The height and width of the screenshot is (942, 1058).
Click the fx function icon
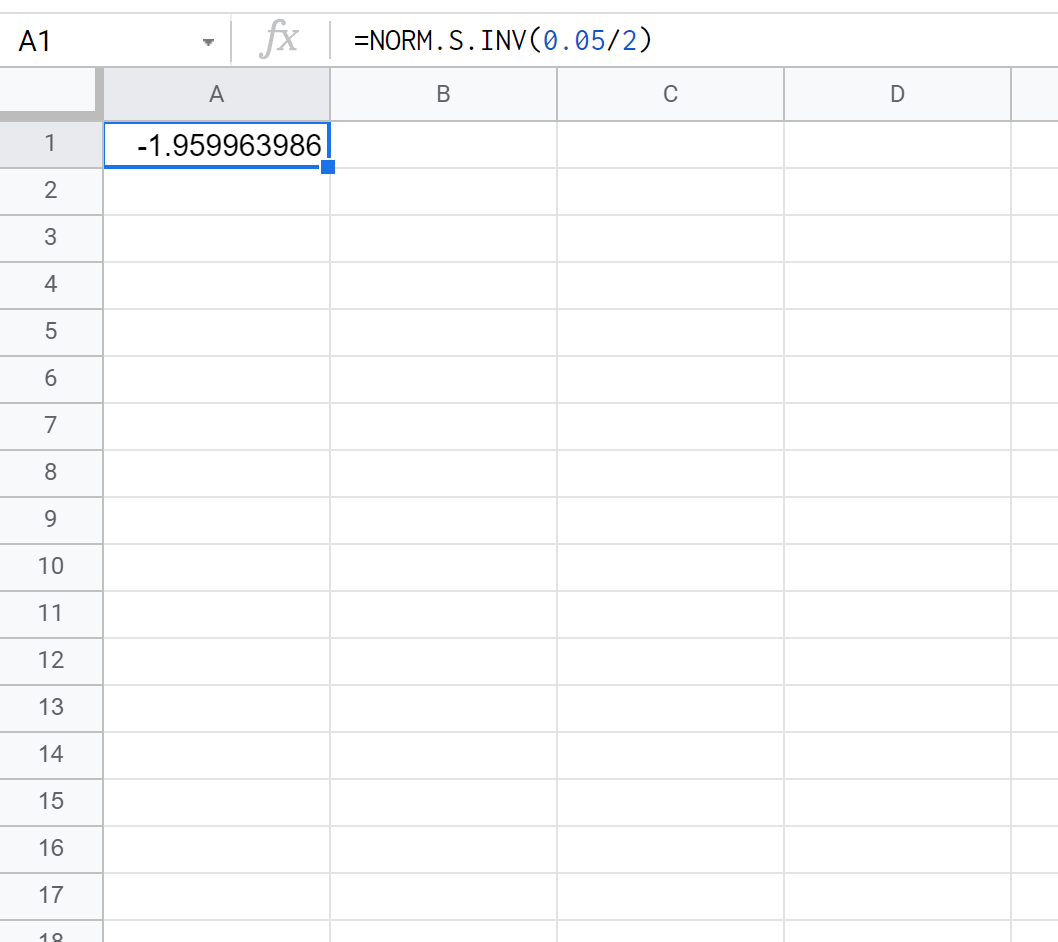[279, 41]
